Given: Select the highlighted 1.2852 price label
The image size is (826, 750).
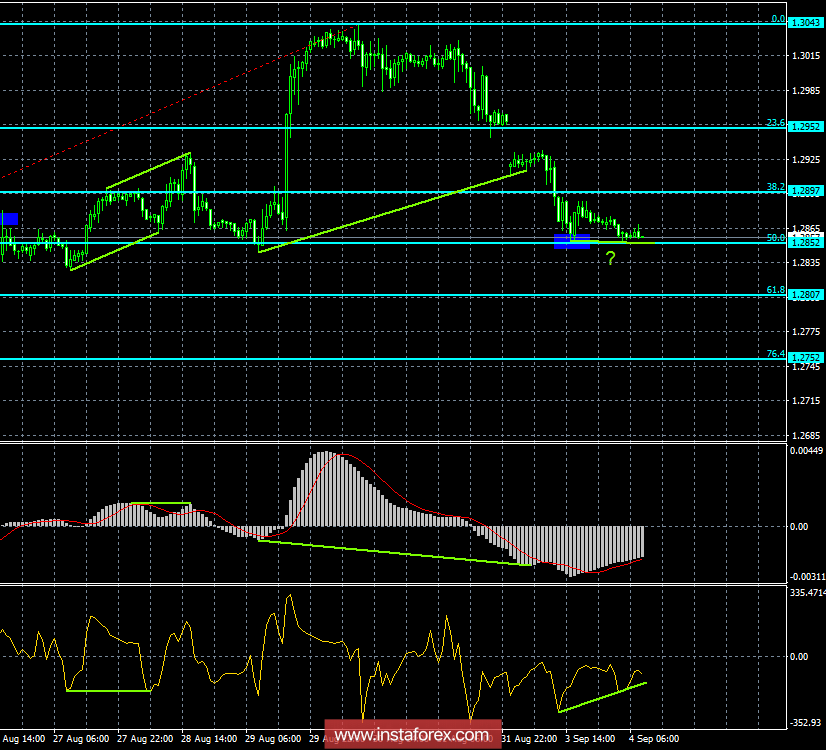Looking at the screenshot, I should [x=806, y=244].
